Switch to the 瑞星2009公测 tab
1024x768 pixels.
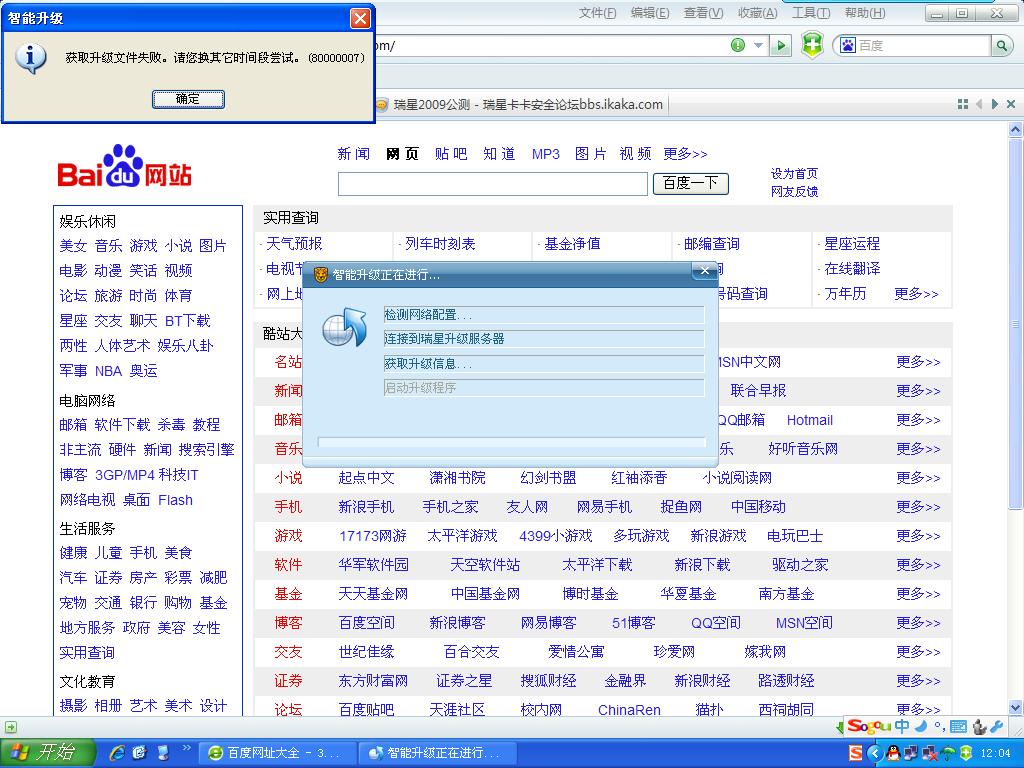[x=520, y=104]
